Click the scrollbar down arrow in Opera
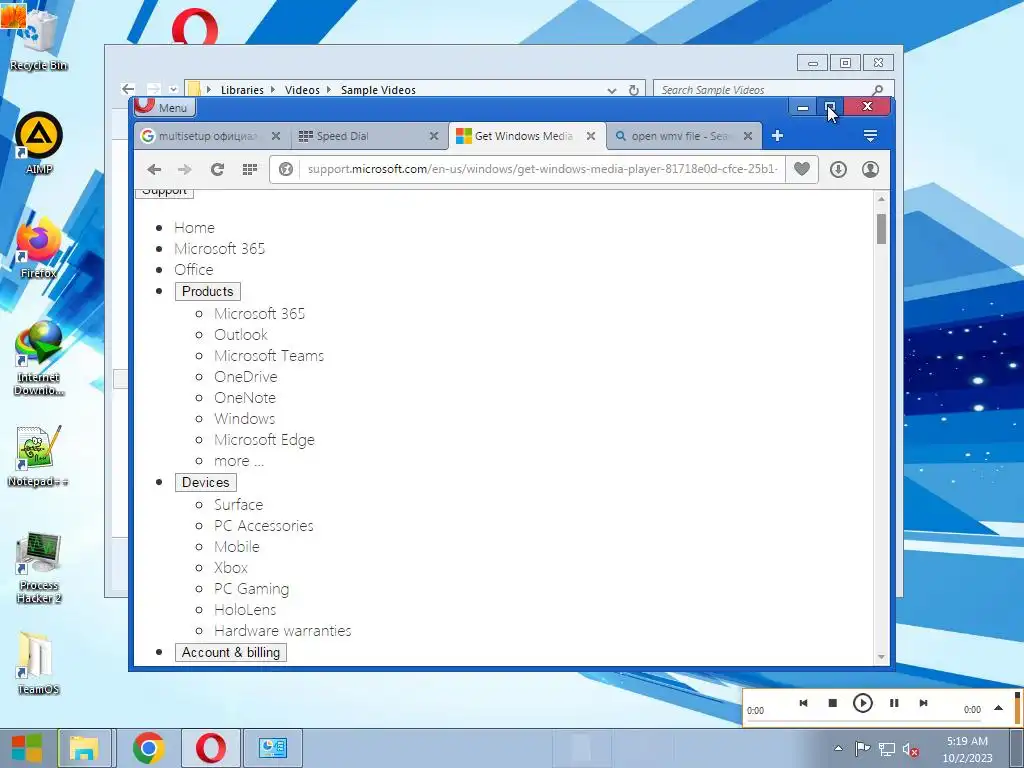The height and width of the screenshot is (768, 1024). 881,657
